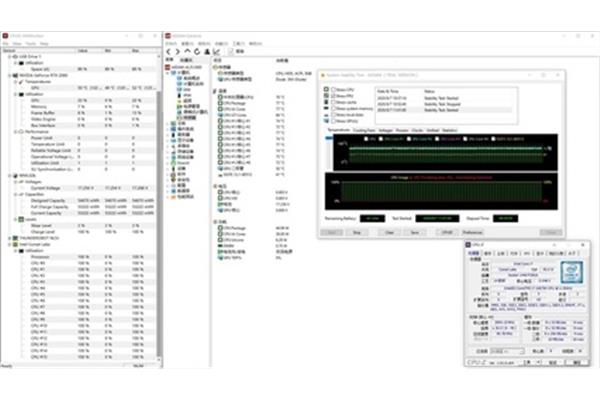The image size is (600, 400).
Task: Toggle the CPU Core #4 graph checkbox
Action: pyautogui.click(x=465, y=139)
